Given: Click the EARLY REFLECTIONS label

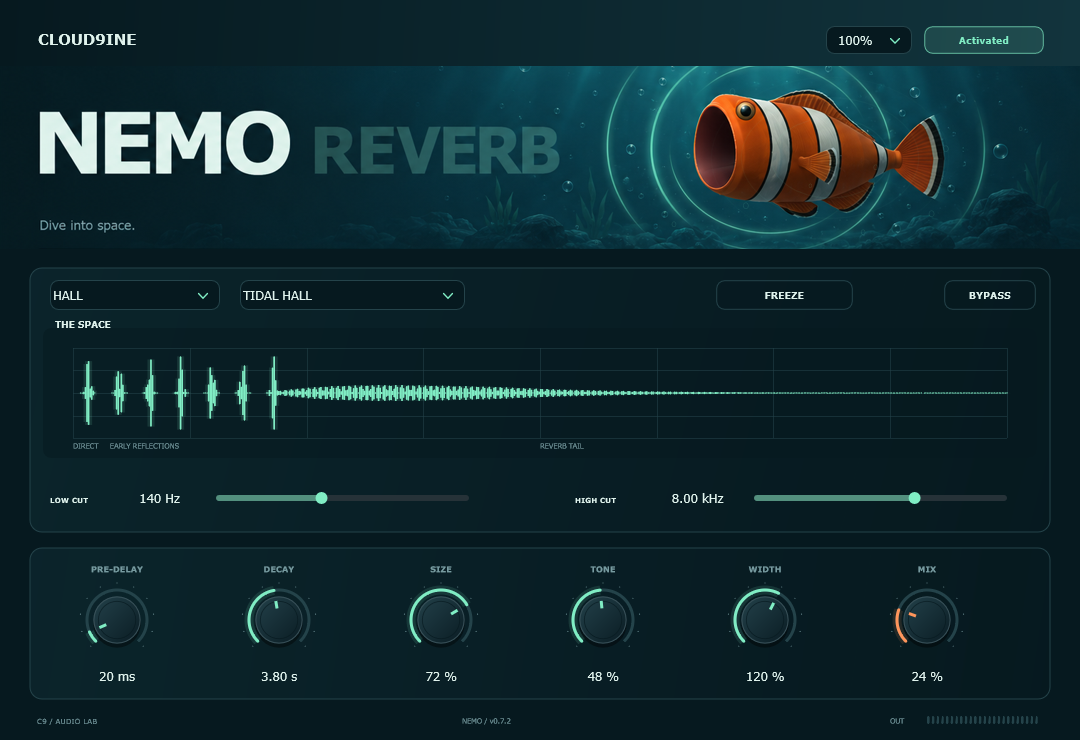Looking at the screenshot, I should 144,446.
